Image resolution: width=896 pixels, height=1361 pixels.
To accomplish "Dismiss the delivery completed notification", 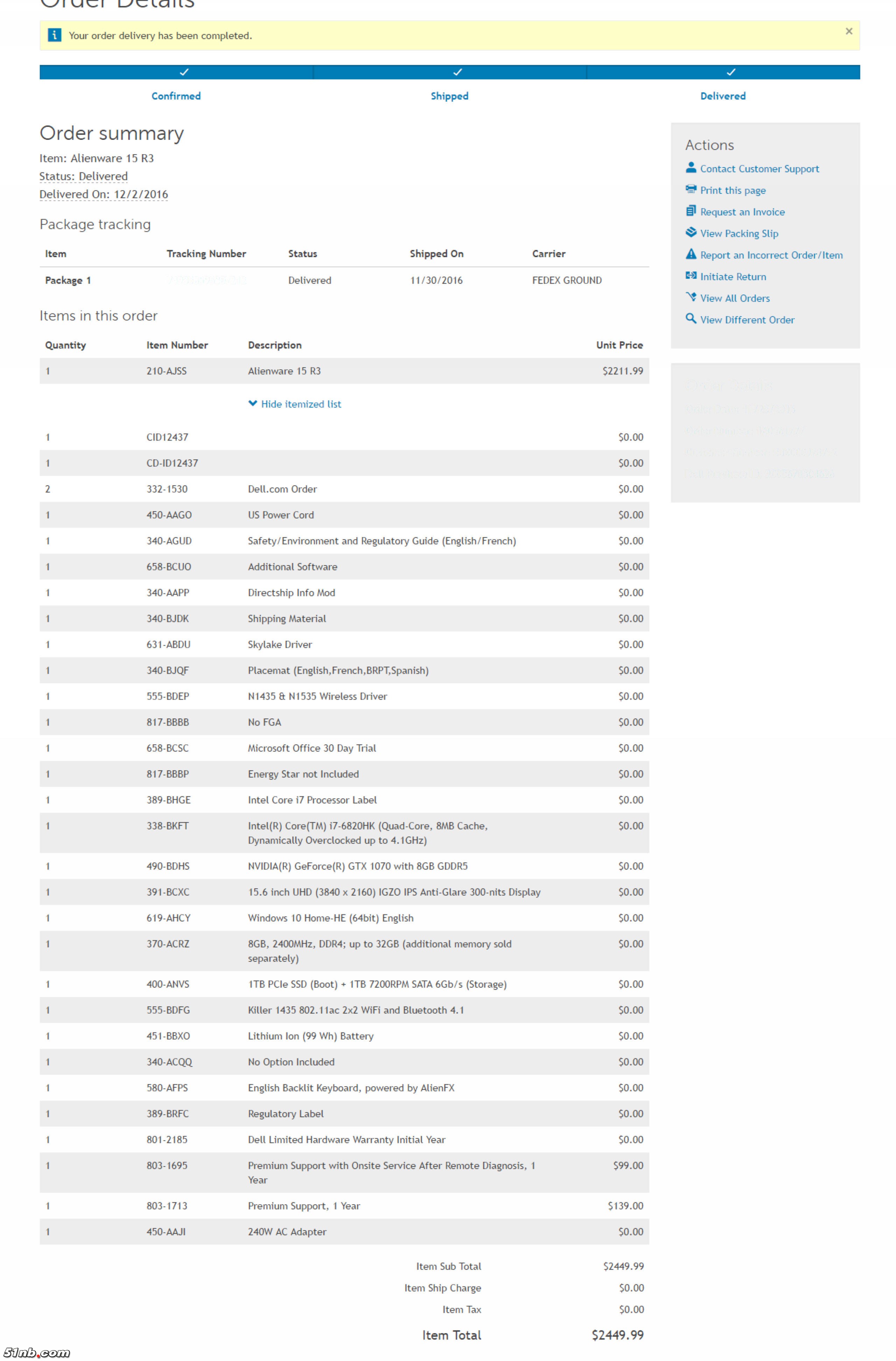I will [x=848, y=32].
